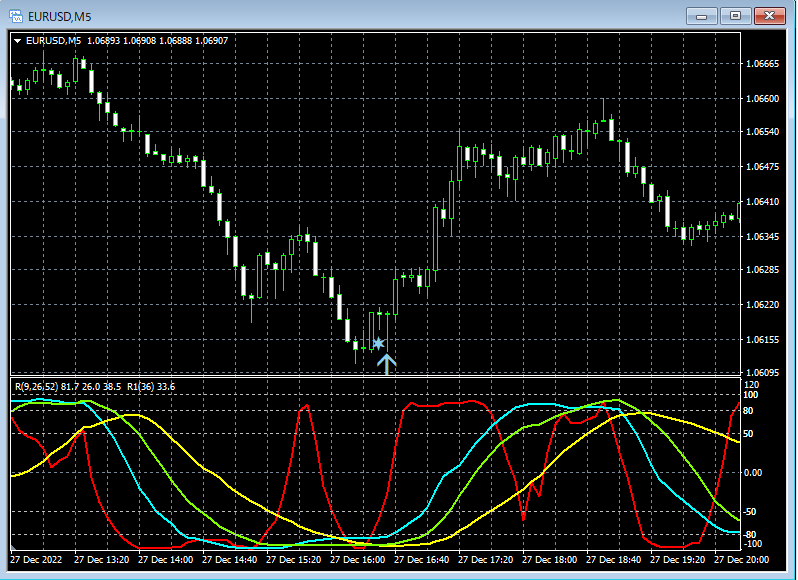Select the 'R1(36) 33.6' indicator label
Screen dimensions: 798x580
coord(151,387)
